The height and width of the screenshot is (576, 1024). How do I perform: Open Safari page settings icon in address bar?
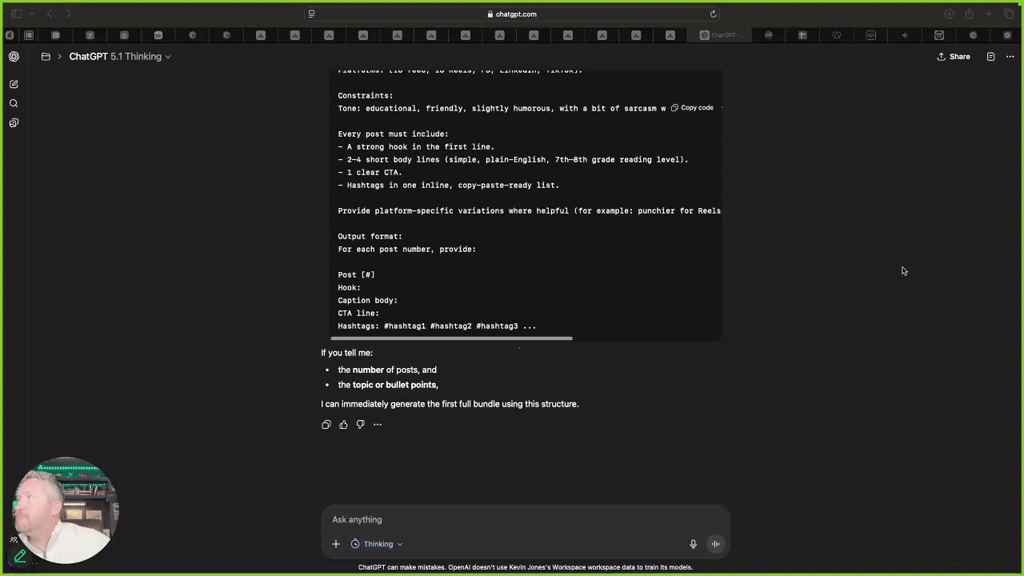[x=312, y=14]
